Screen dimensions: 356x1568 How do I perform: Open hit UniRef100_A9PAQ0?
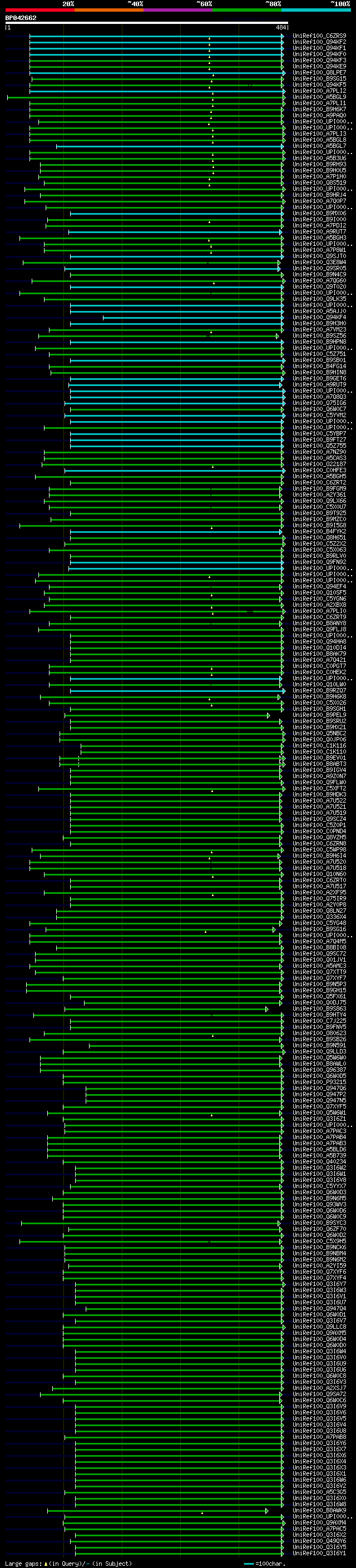[319, 116]
